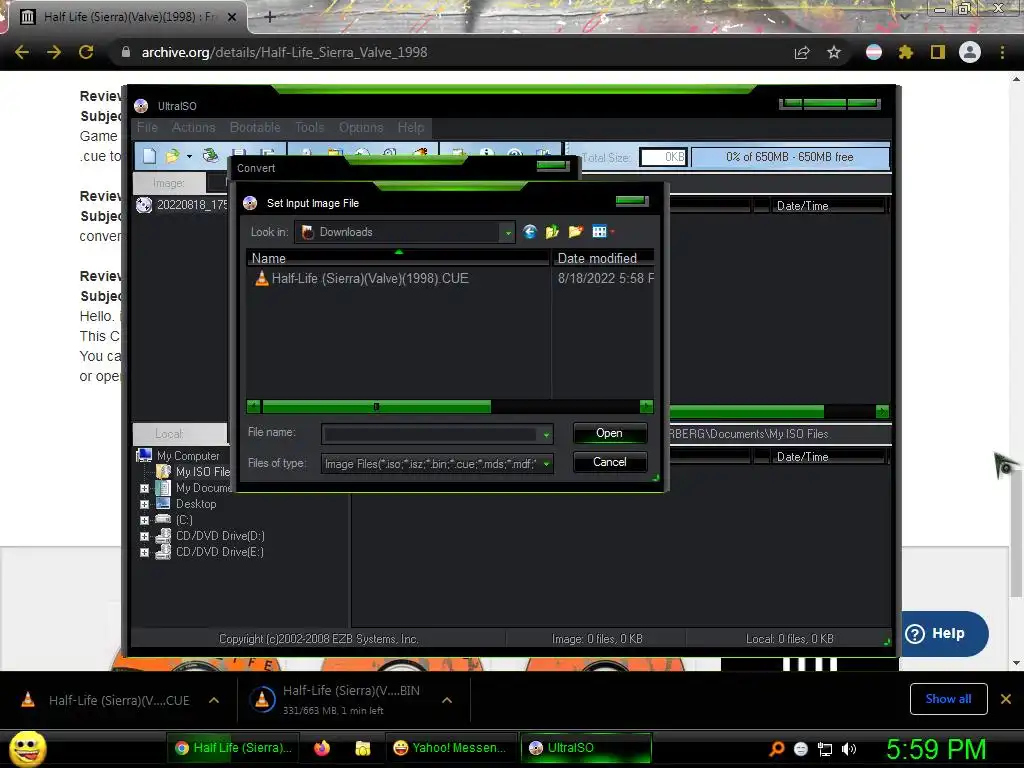The height and width of the screenshot is (768, 1024).
Task: Select CD/DVD Drive(D:) in local tree
Action: point(220,536)
